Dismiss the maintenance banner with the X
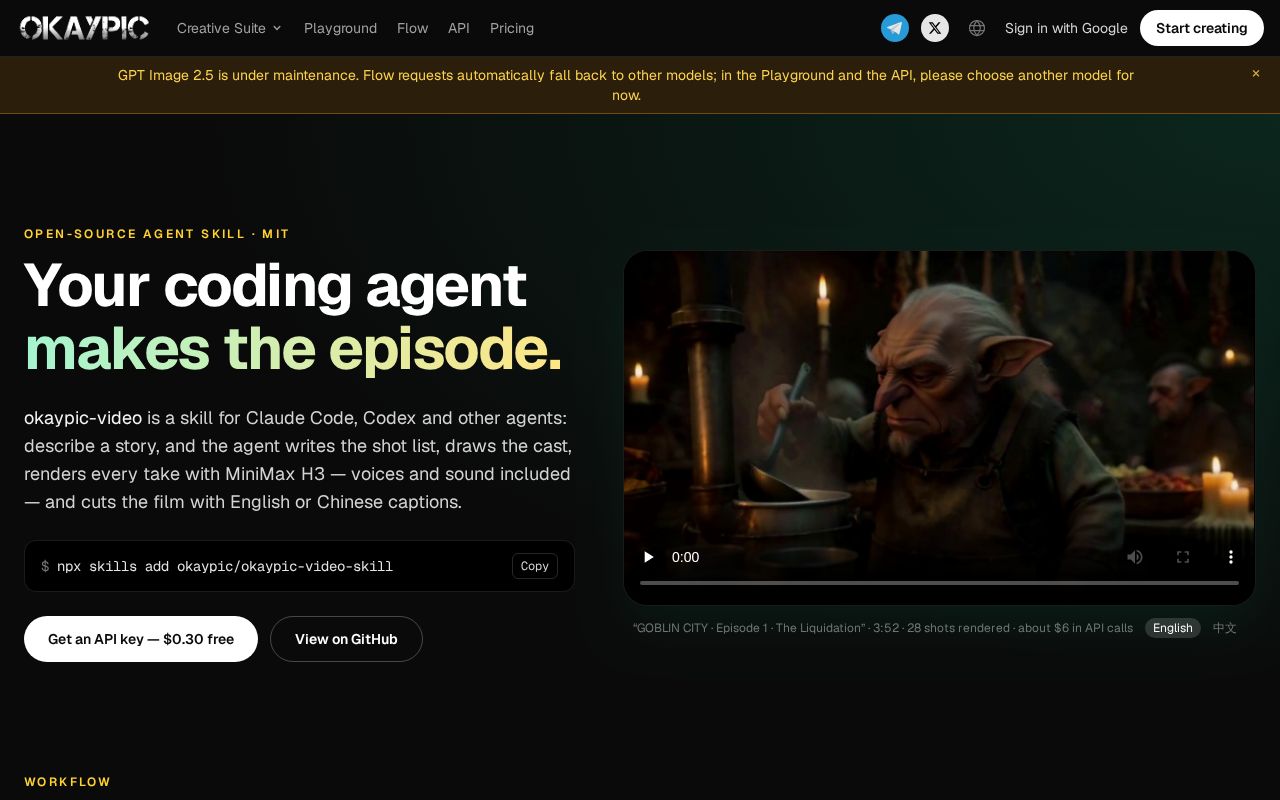The height and width of the screenshot is (800, 1280). (1256, 74)
